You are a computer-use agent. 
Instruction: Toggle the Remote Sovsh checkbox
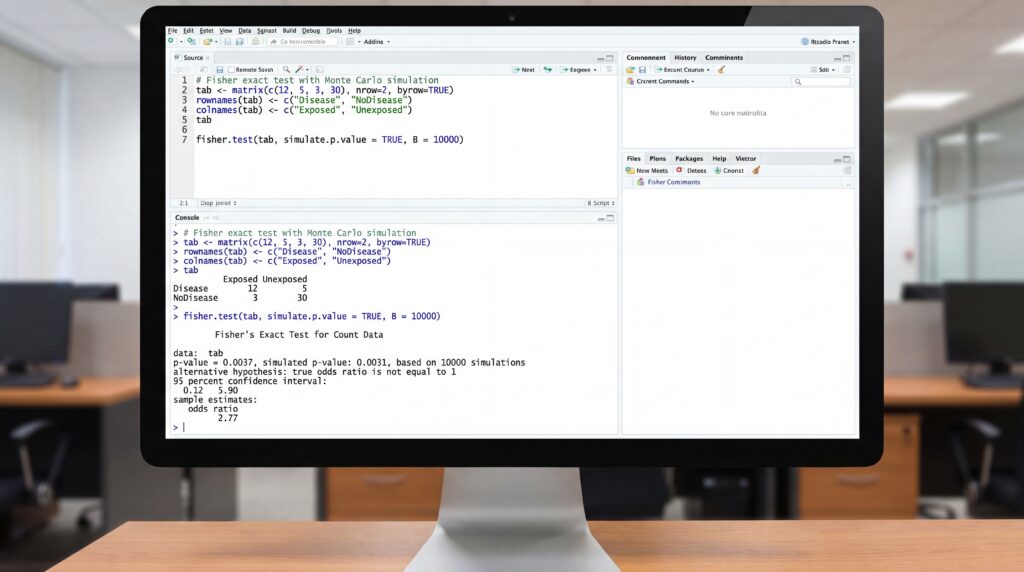(231, 69)
